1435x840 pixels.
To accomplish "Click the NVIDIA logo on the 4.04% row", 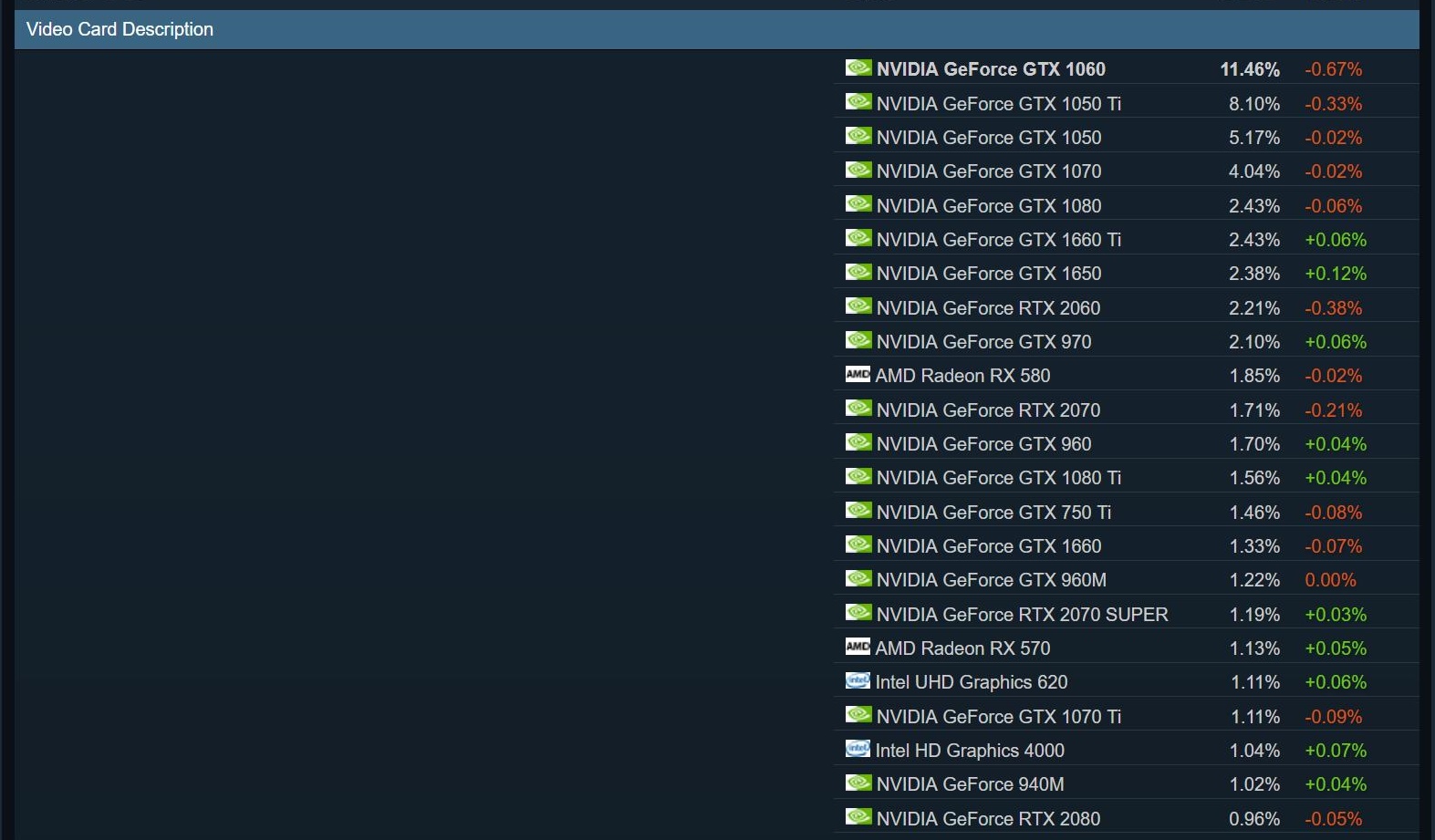I will click(x=858, y=170).
